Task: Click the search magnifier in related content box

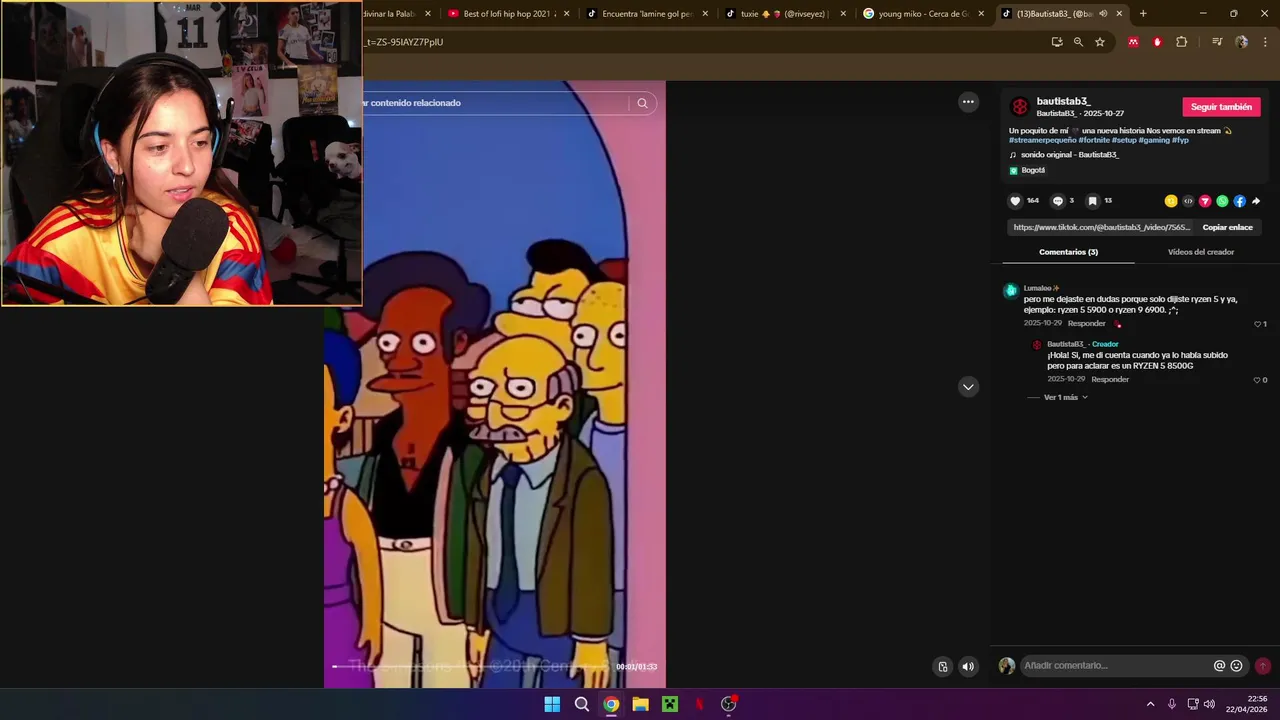Action: [642, 103]
